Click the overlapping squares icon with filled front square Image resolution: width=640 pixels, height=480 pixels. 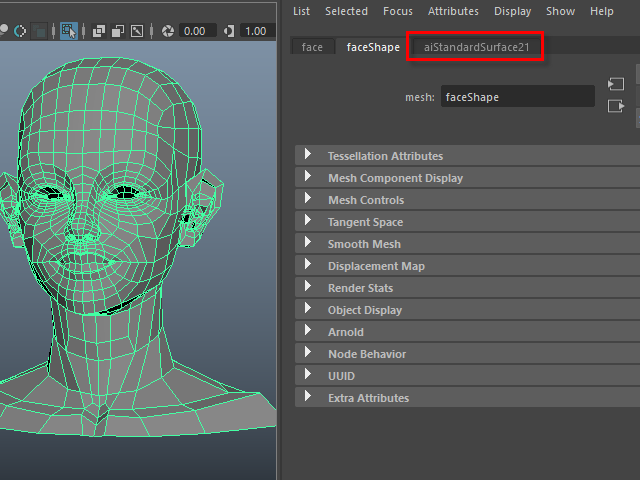[x=118, y=31]
